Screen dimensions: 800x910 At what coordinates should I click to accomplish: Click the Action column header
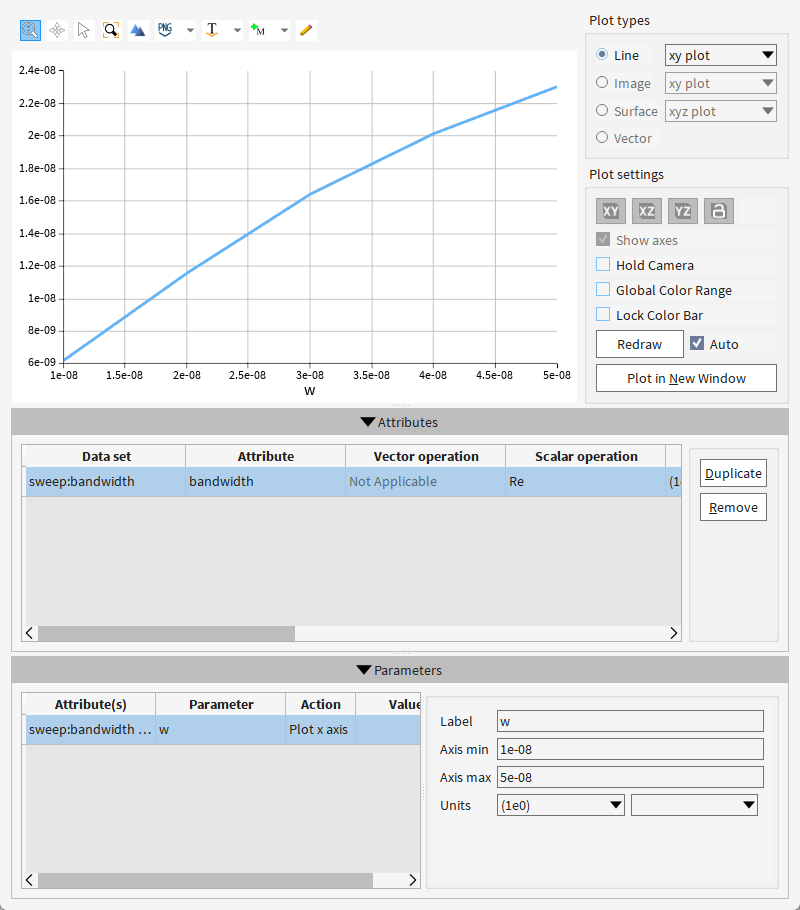point(320,704)
